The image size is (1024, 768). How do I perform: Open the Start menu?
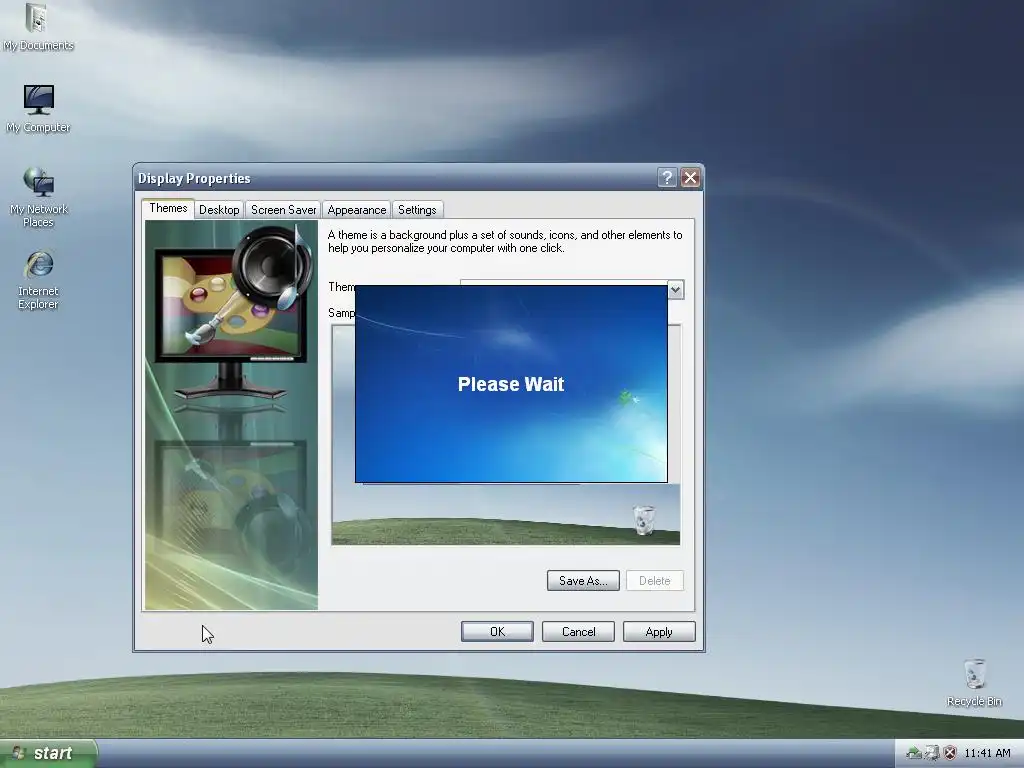[x=48, y=753]
